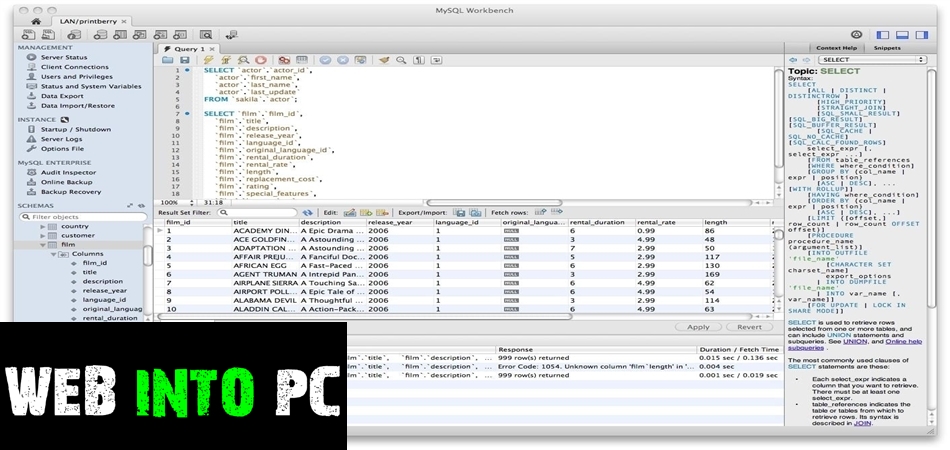The height and width of the screenshot is (450, 950).
Task: Run EXPLAIN on statement magnifier icon
Action: (x=243, y=60)
